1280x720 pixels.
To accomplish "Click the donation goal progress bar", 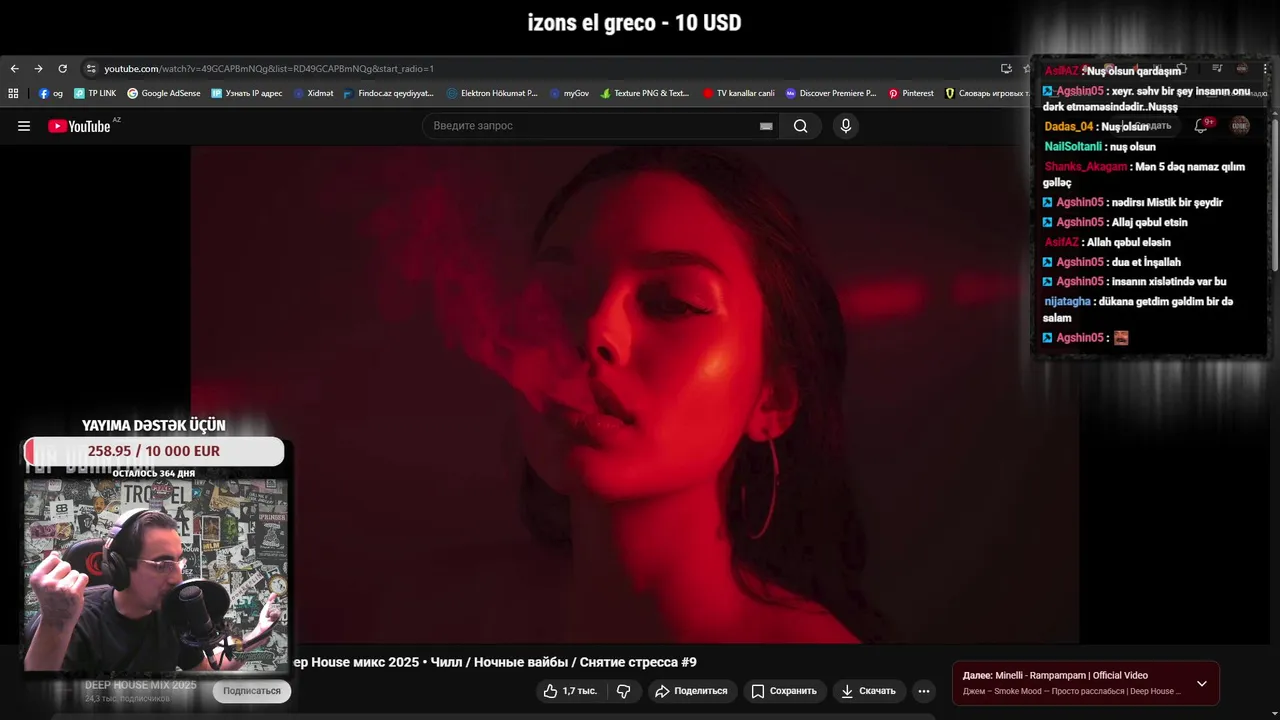I will click(x=154, y=451).
